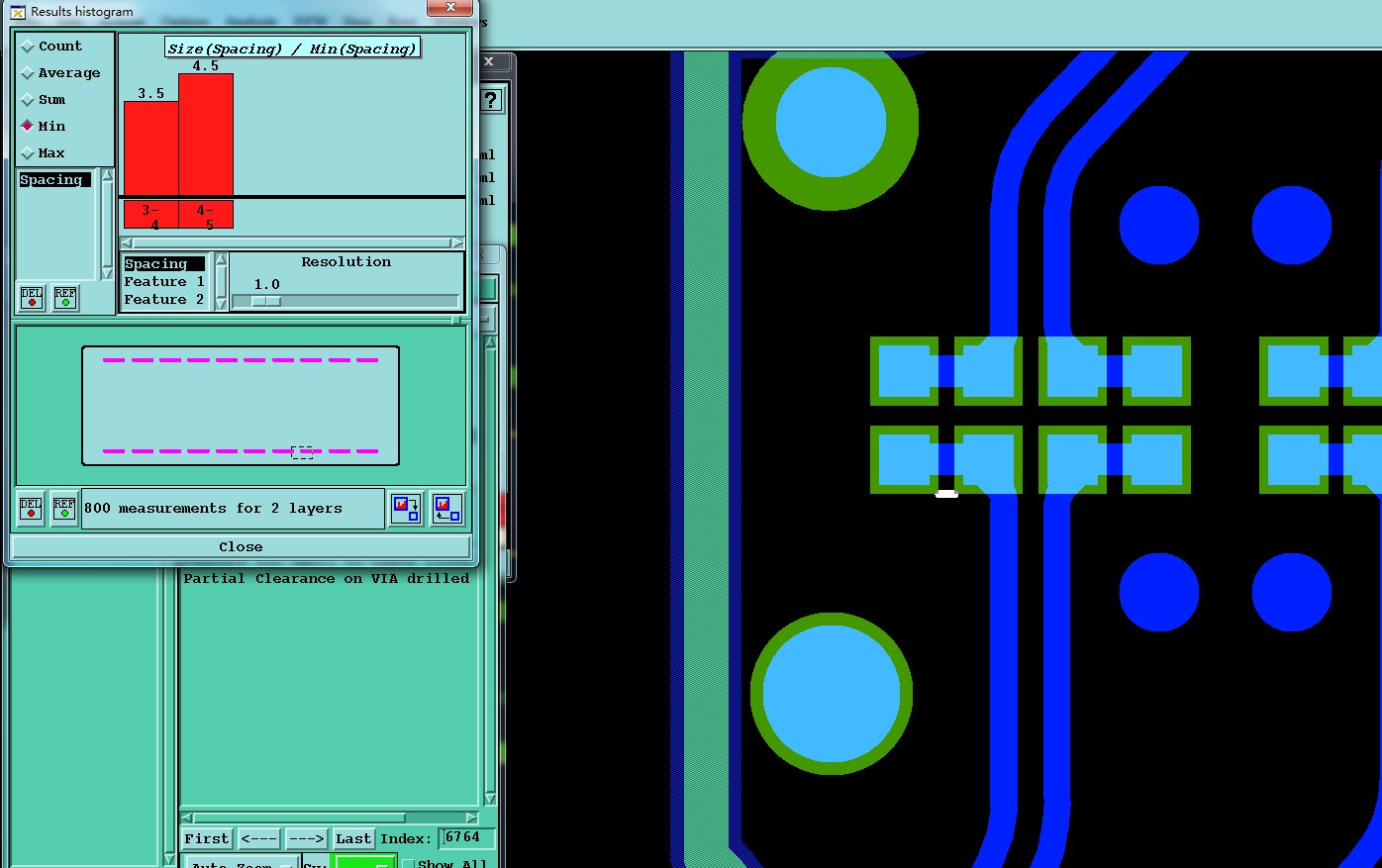Click the 4-5 range bin label
The height and width of the screenshot is (868, 1382).
[206, 215]
